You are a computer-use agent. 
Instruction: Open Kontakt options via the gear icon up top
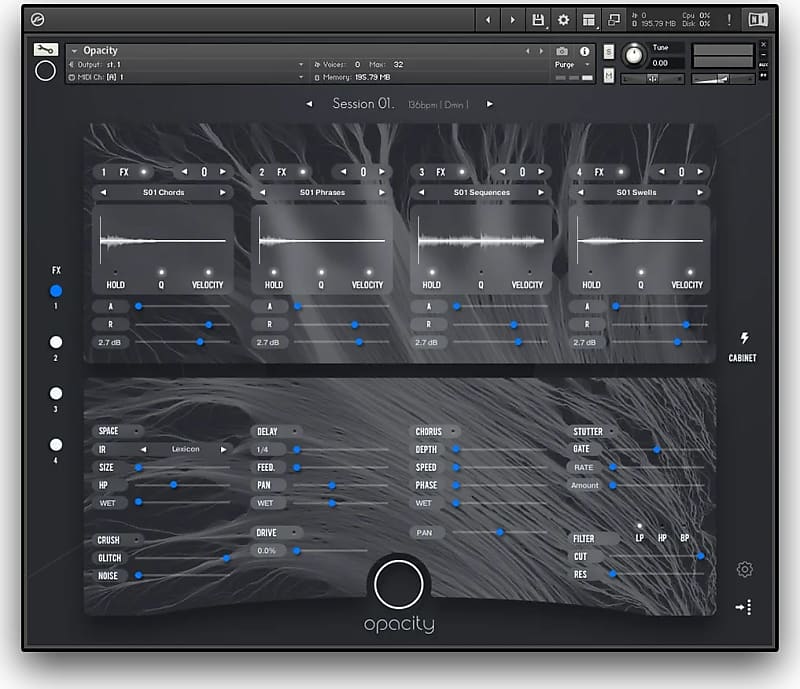pyautogui.click(x=562, y=19)
